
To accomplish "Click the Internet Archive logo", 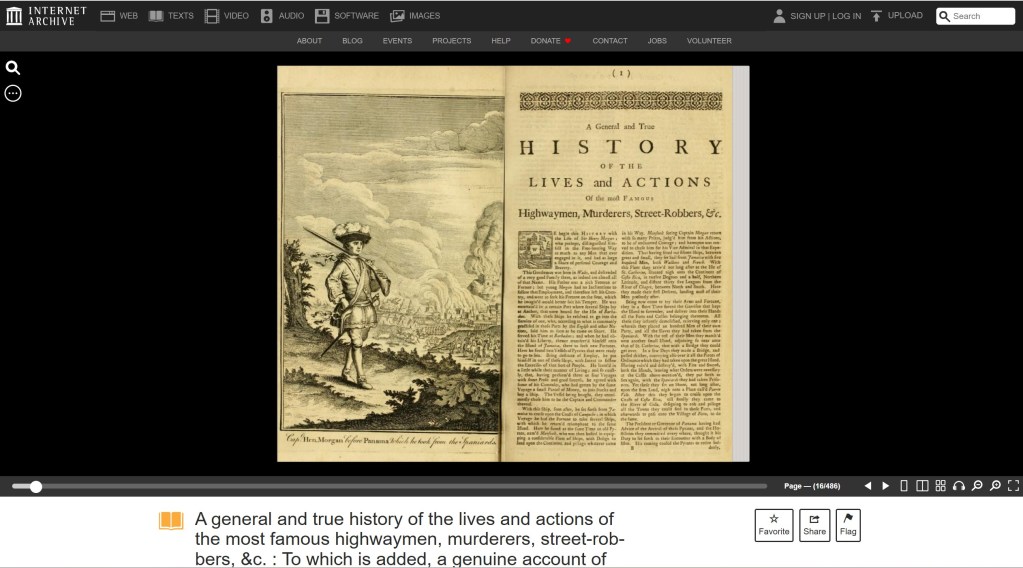I will point(46,16).
